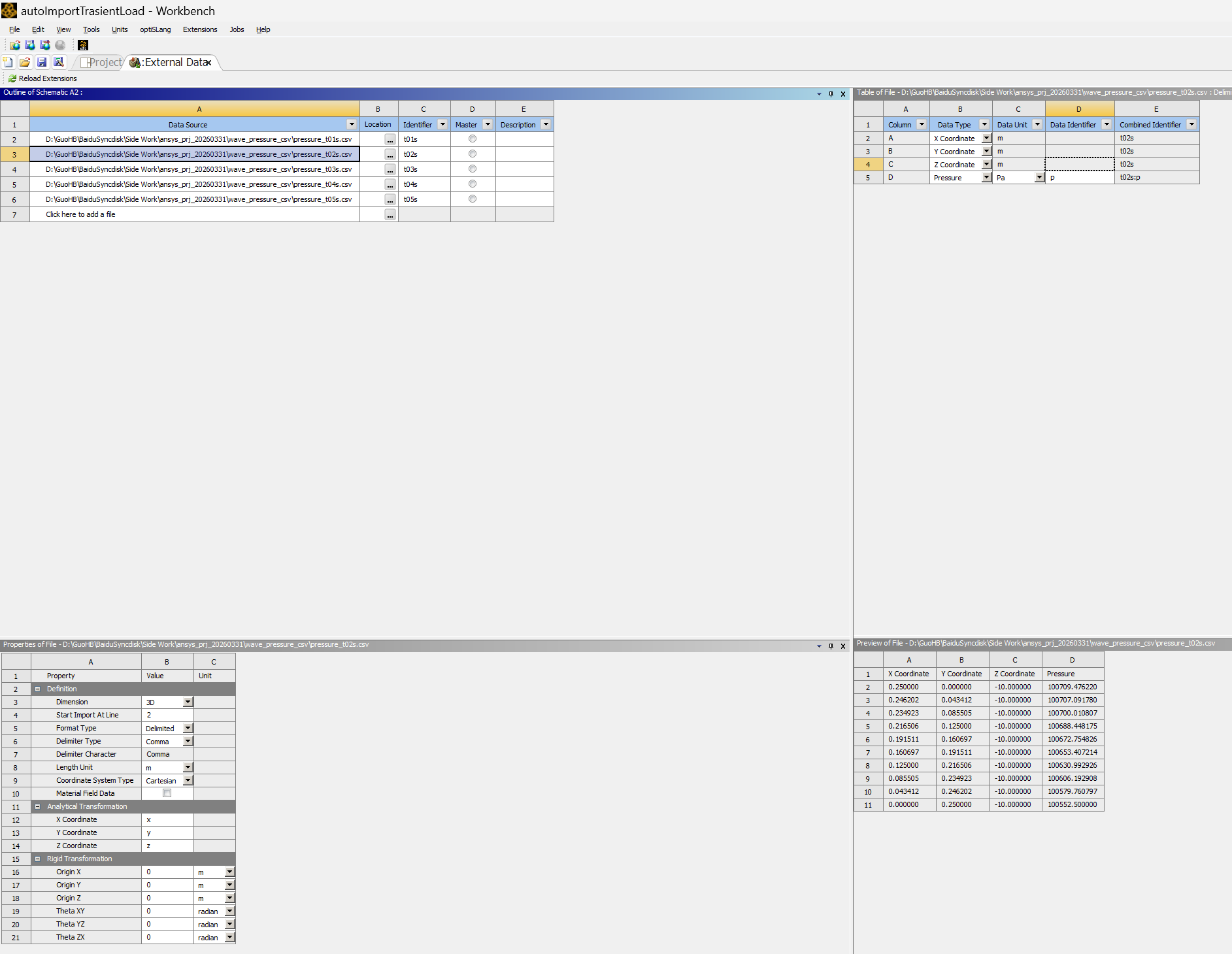Screen dimensions: 1232x954
Task: Set t05s as master file
Action: click(473, 199)
